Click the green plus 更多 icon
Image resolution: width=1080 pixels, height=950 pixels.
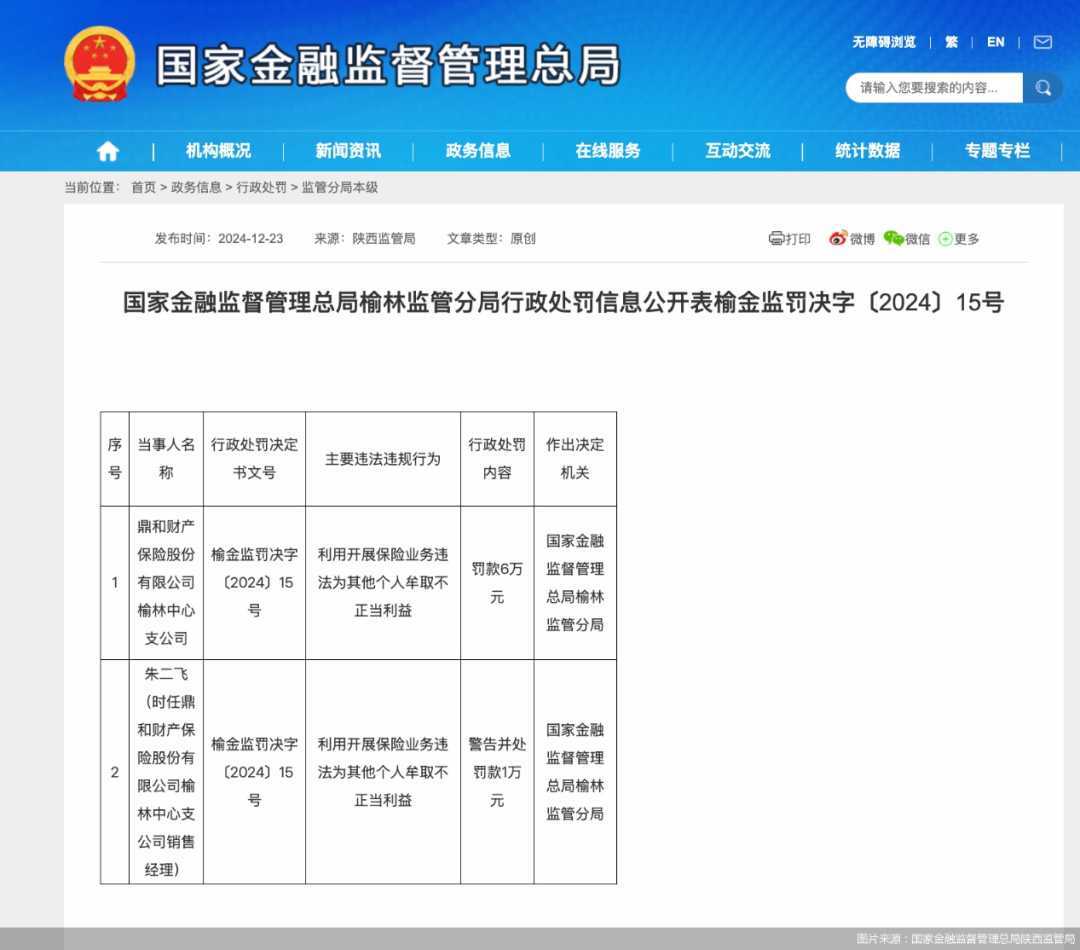(x=946, y=239)
